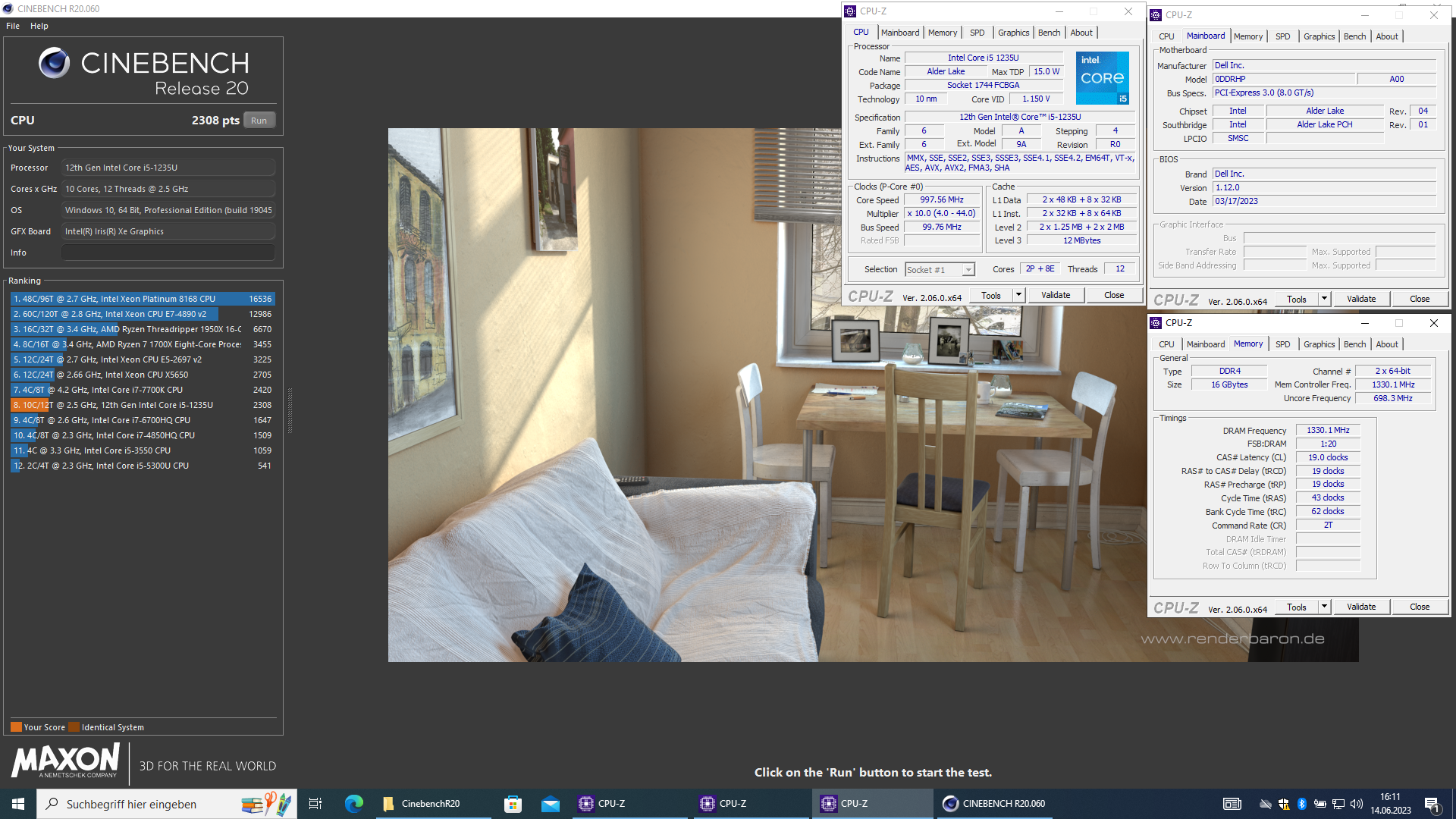The image size is (1456, 819).
Task: Launch Microsoft Edge from the taskbar
Action: pyautogui.click(x=354, y=804)
